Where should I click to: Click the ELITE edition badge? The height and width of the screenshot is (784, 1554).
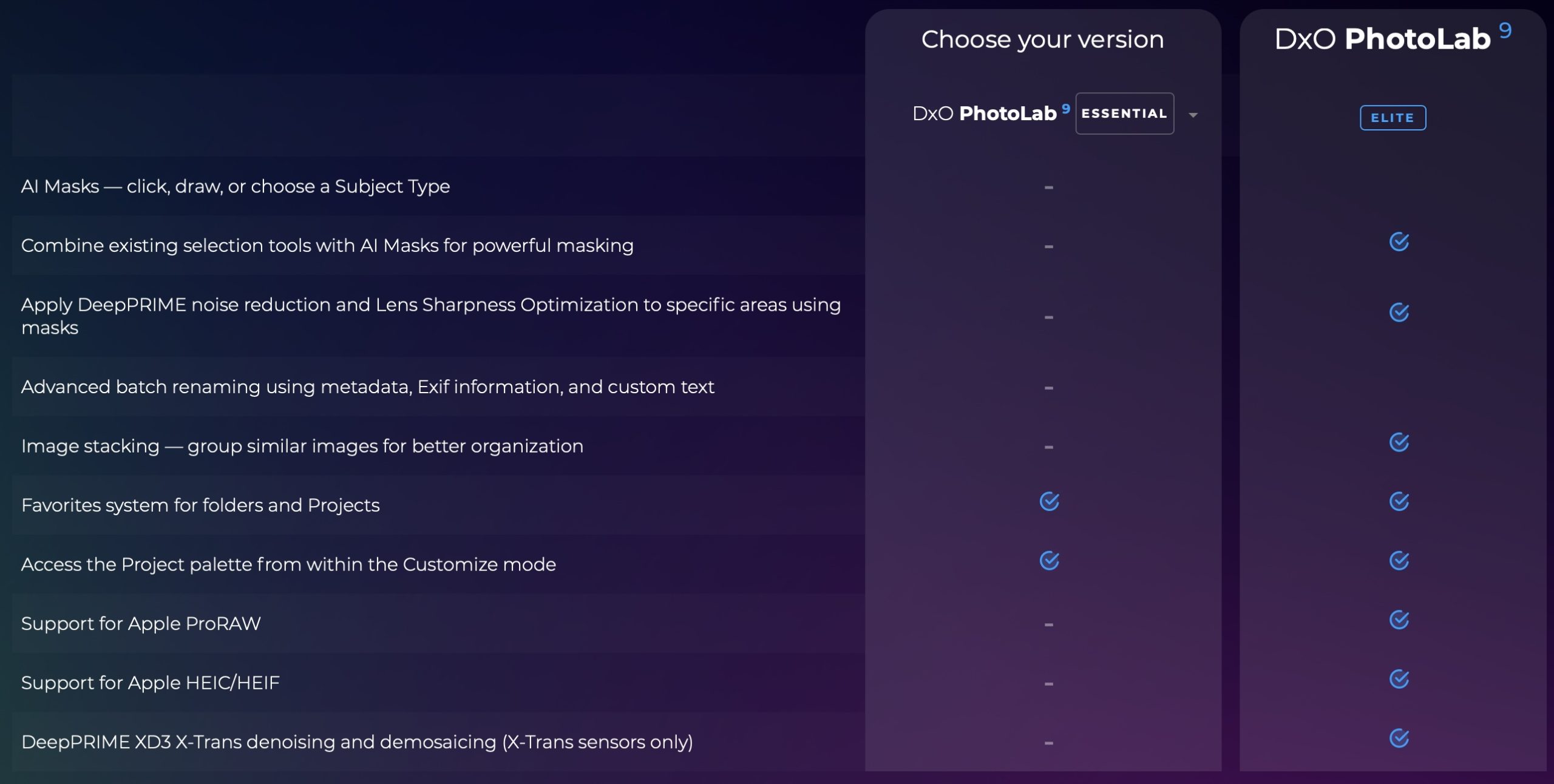[1393, 118]
